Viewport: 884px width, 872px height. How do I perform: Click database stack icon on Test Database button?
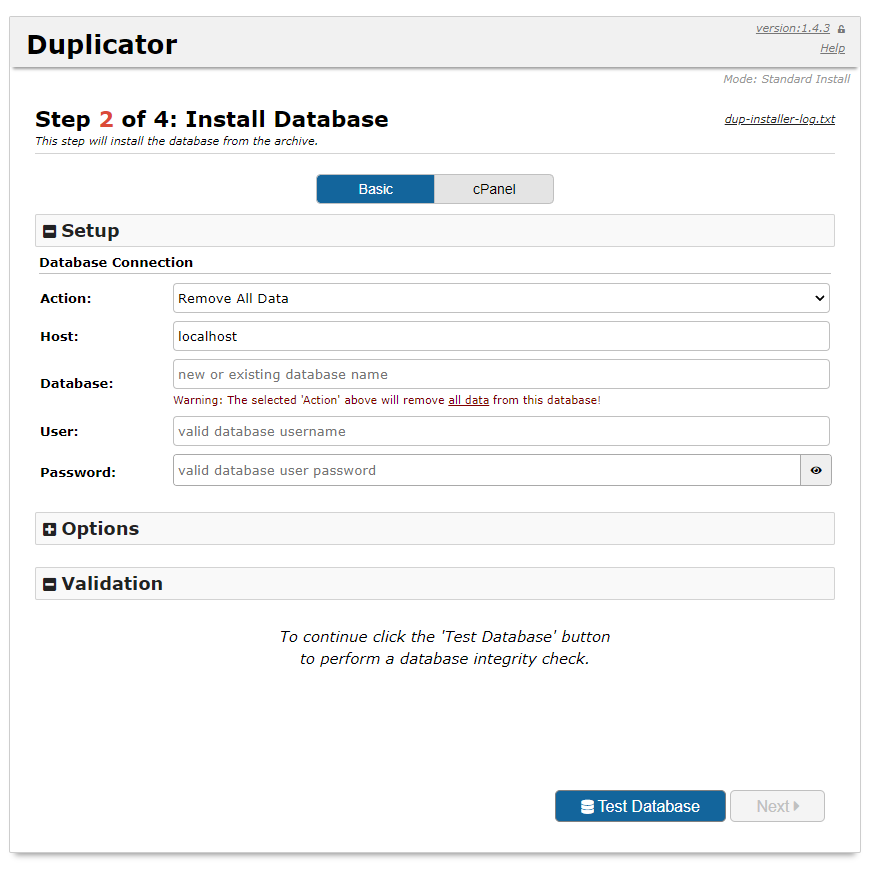[587, 807]
